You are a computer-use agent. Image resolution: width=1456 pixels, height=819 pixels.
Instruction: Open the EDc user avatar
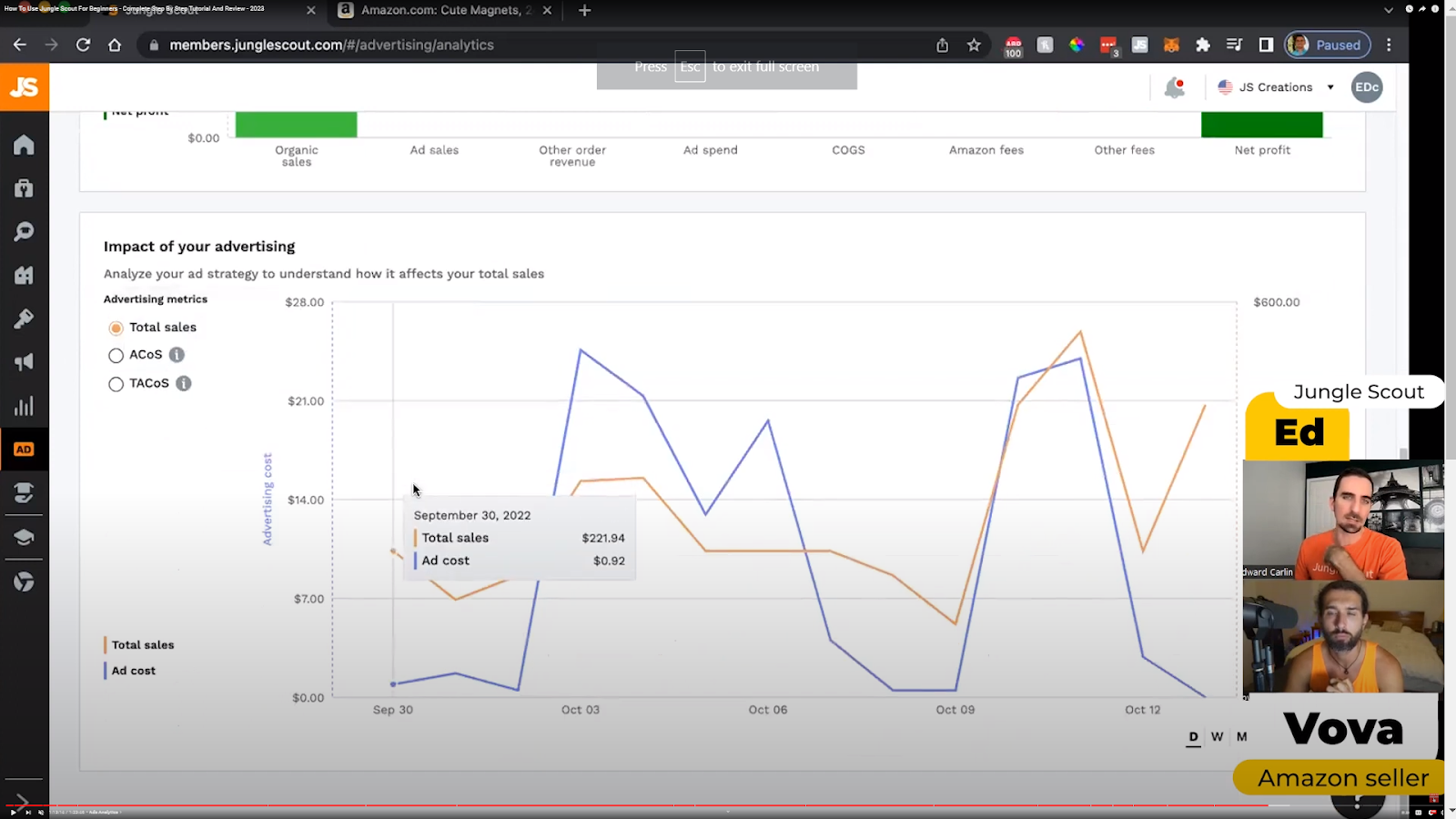[x=1366, y=87]
